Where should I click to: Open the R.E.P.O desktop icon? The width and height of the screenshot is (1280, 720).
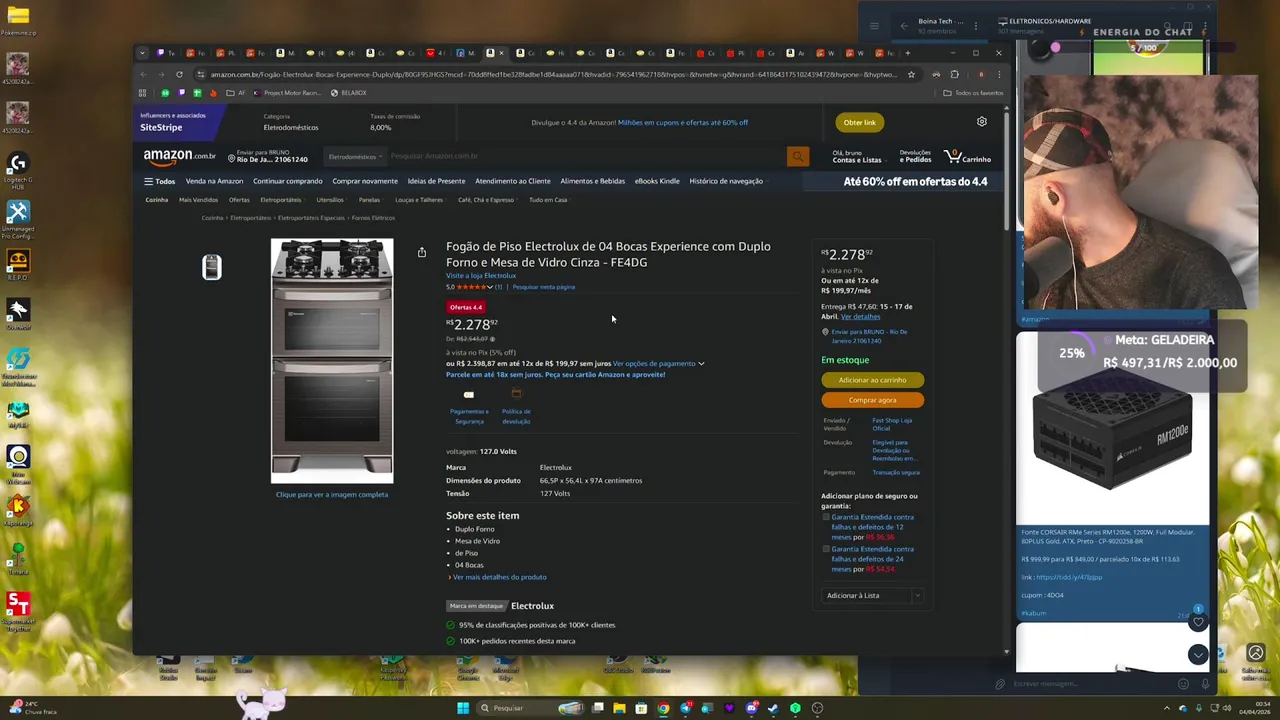[17, 263]
